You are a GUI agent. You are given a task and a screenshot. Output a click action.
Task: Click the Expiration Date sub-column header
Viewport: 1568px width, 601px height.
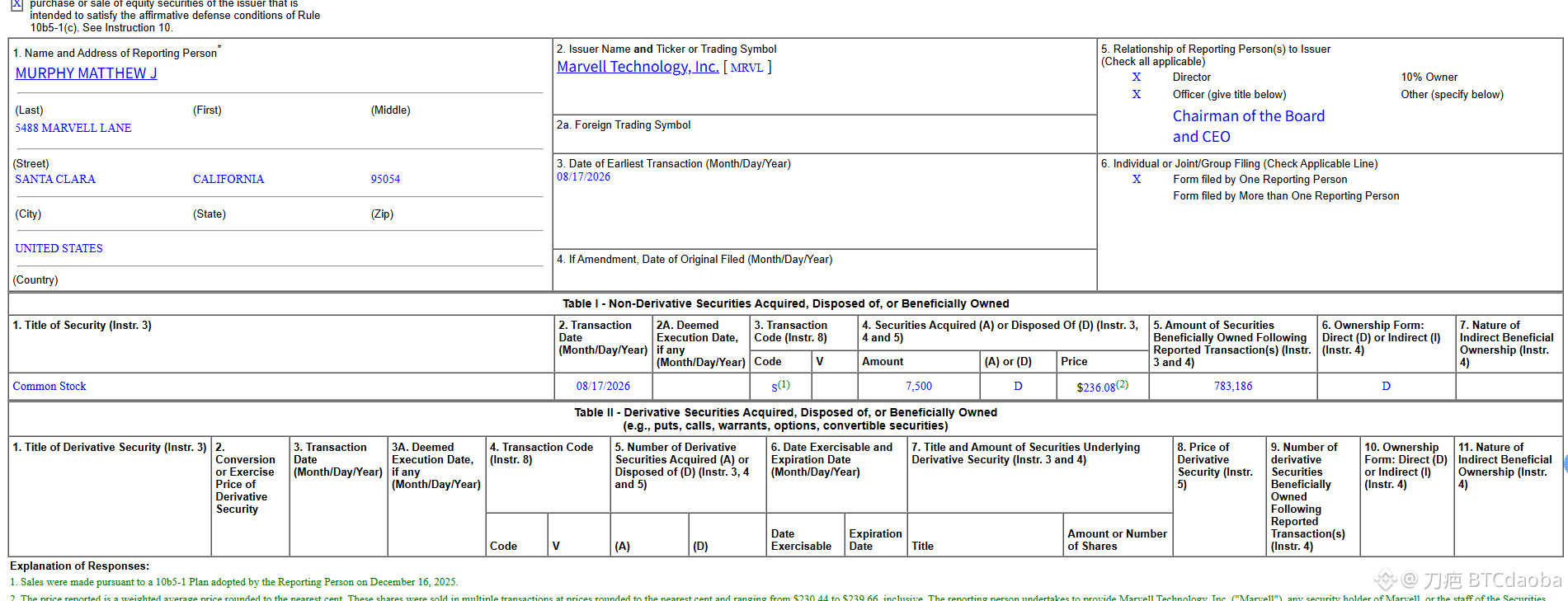click(875, 540)
